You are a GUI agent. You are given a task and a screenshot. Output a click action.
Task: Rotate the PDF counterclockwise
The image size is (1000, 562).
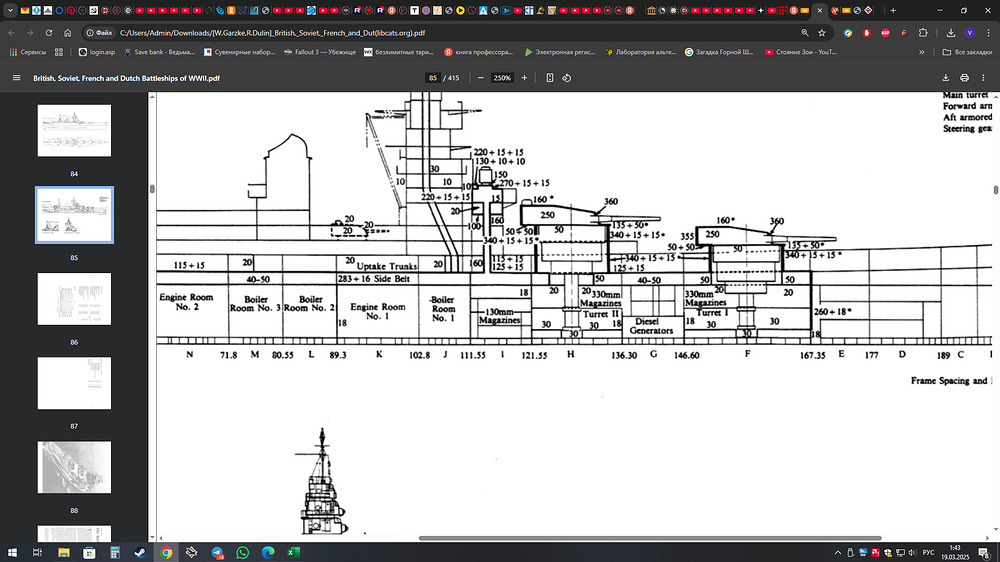(x=567, y=78)
